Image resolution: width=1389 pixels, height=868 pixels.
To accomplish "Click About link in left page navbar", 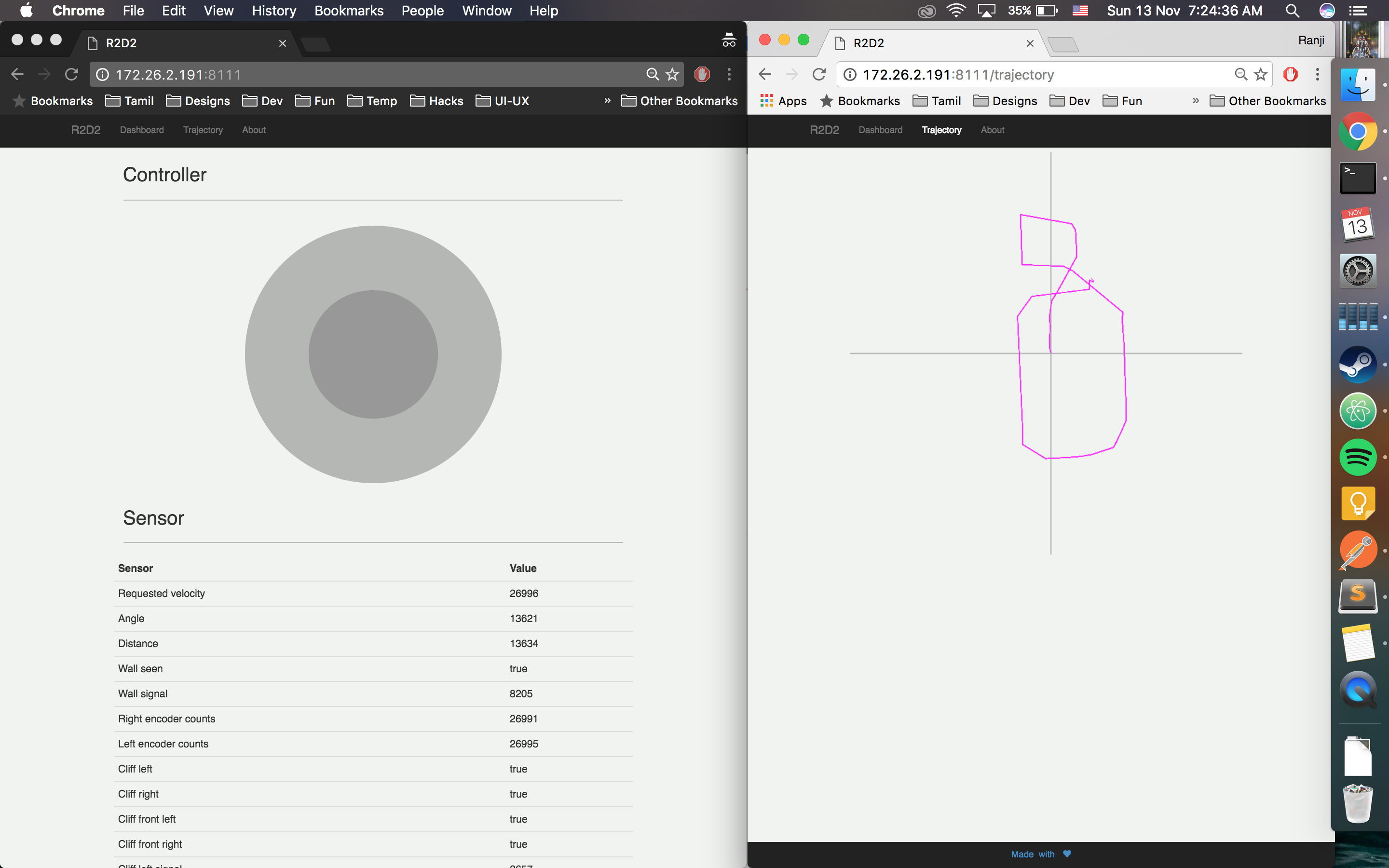I will pyautogui.click(x=254, y=130).
